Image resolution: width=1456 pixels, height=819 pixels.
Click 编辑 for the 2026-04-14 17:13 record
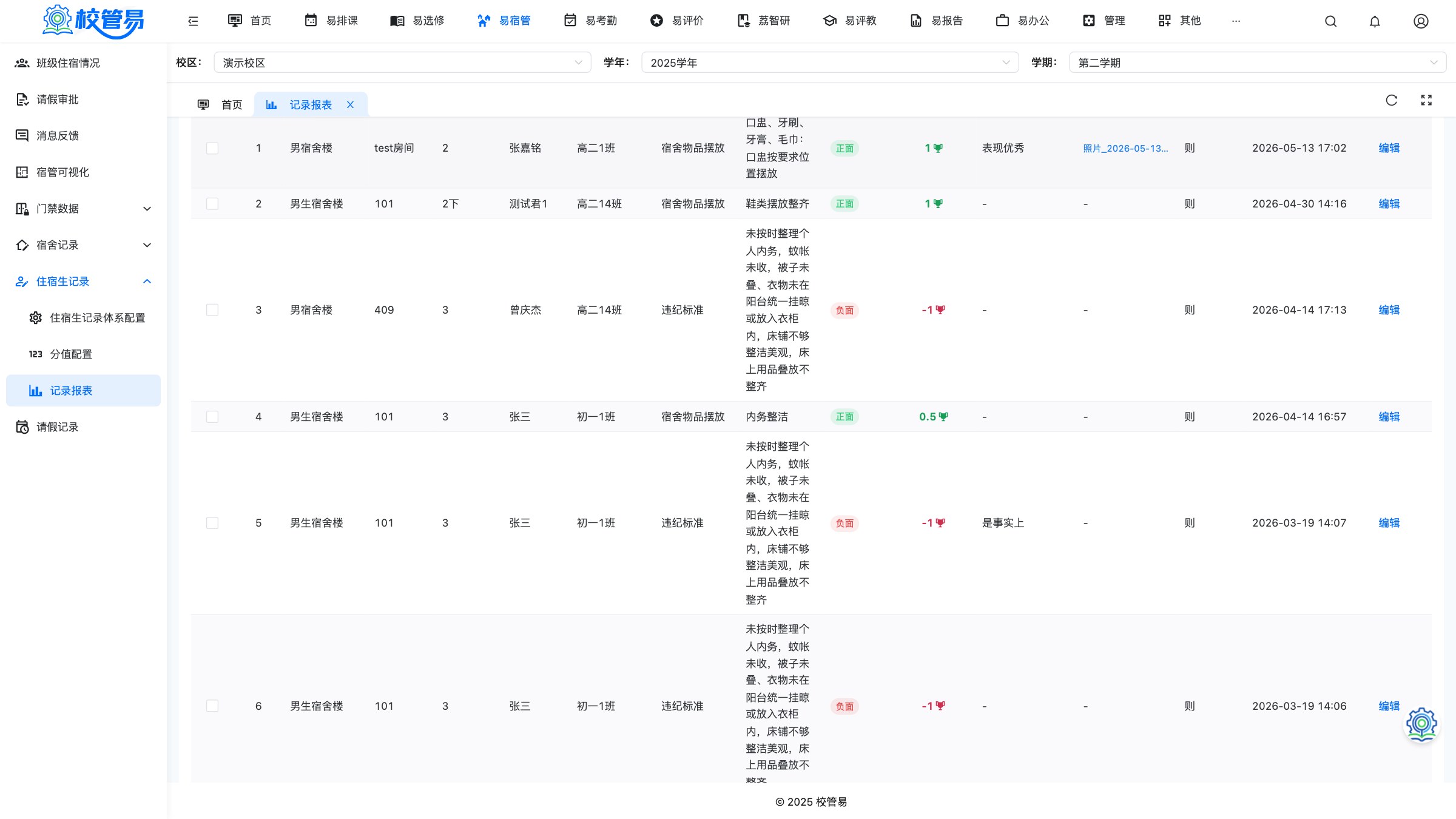[x=1389, y=310]
